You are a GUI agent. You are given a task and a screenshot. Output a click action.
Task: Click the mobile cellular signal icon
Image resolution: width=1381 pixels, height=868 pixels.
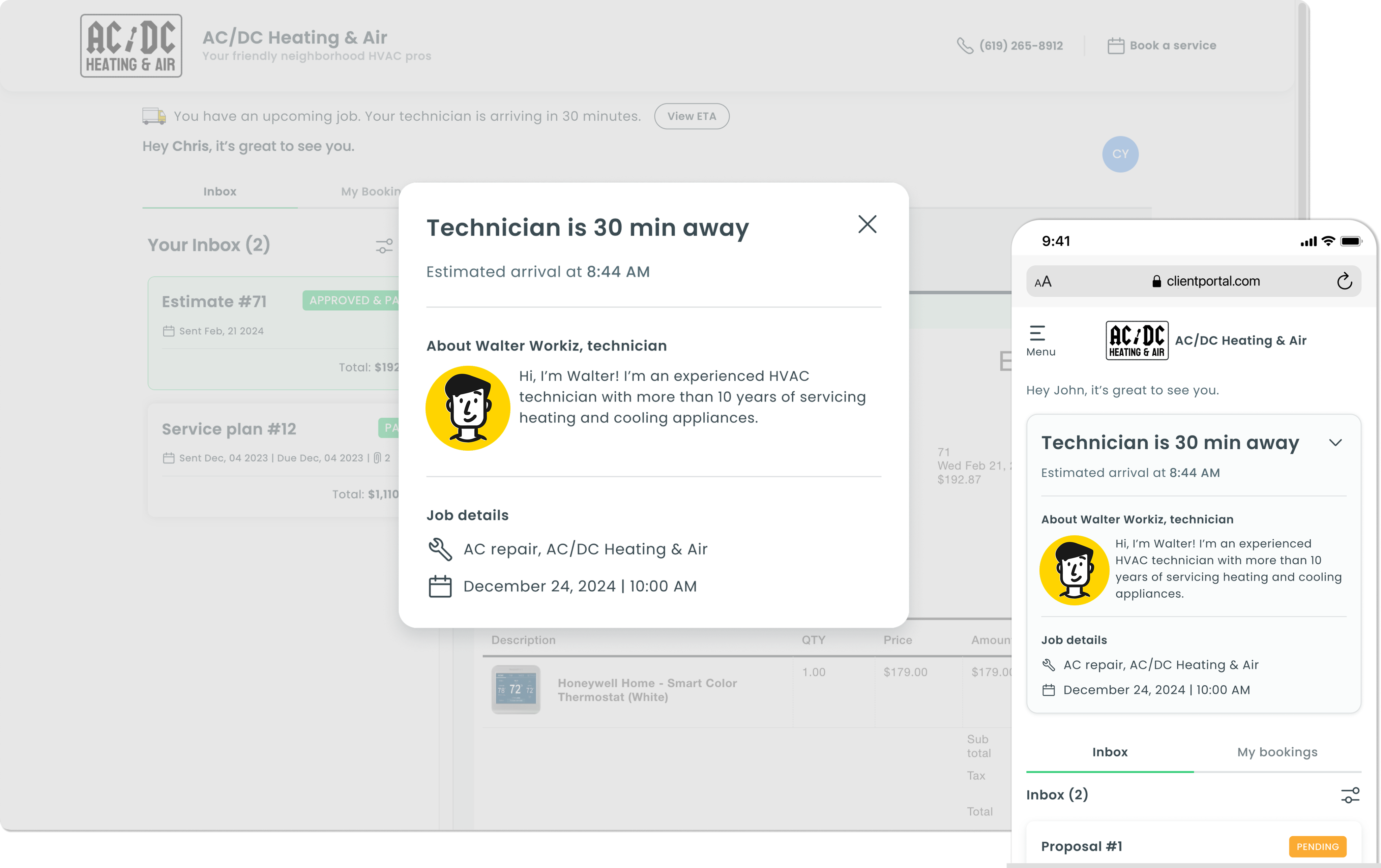(1308, 242)
